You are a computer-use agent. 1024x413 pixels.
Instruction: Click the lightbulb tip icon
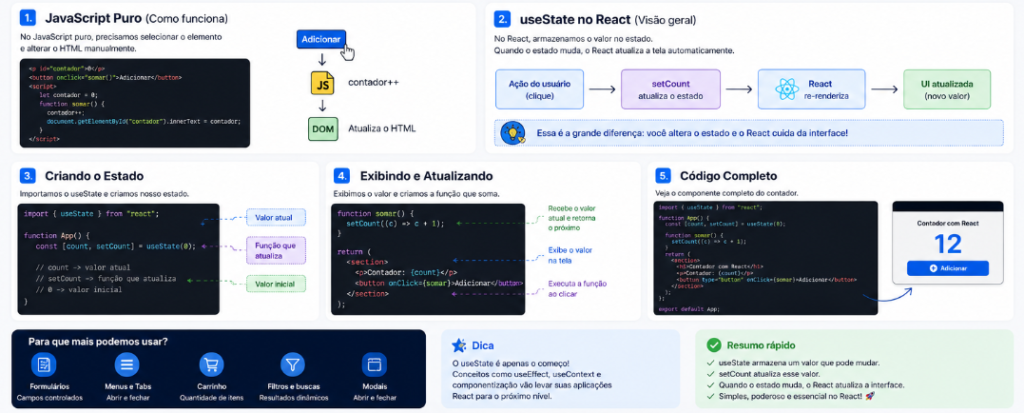click(513, 133)
